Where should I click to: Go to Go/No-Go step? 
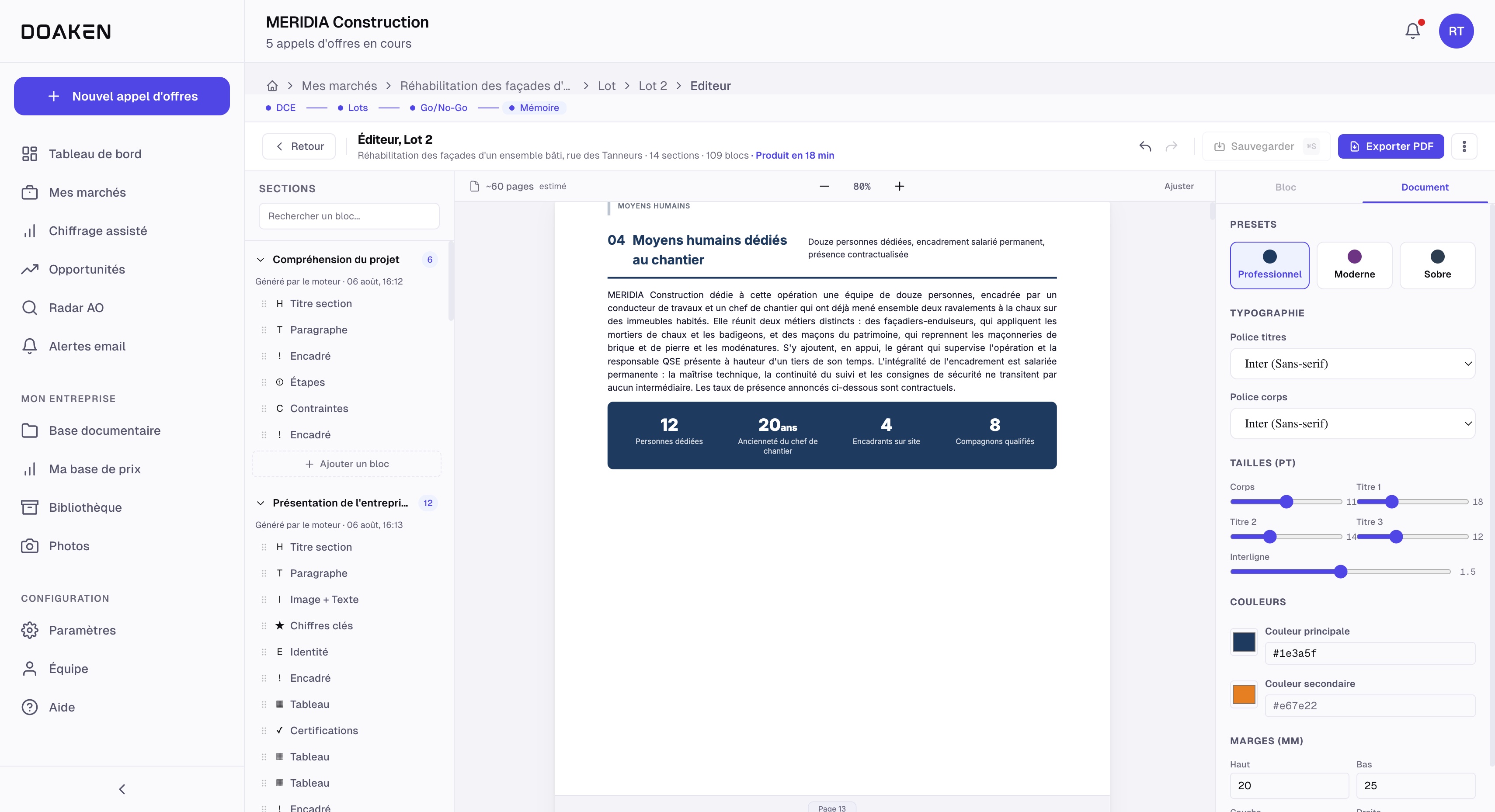pyautogui.click(x=439, y=108)
